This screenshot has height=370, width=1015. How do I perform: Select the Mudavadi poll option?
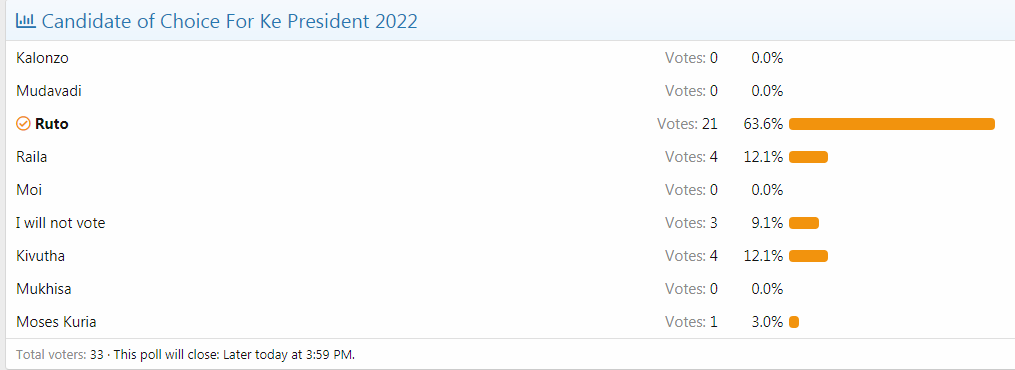49,91
